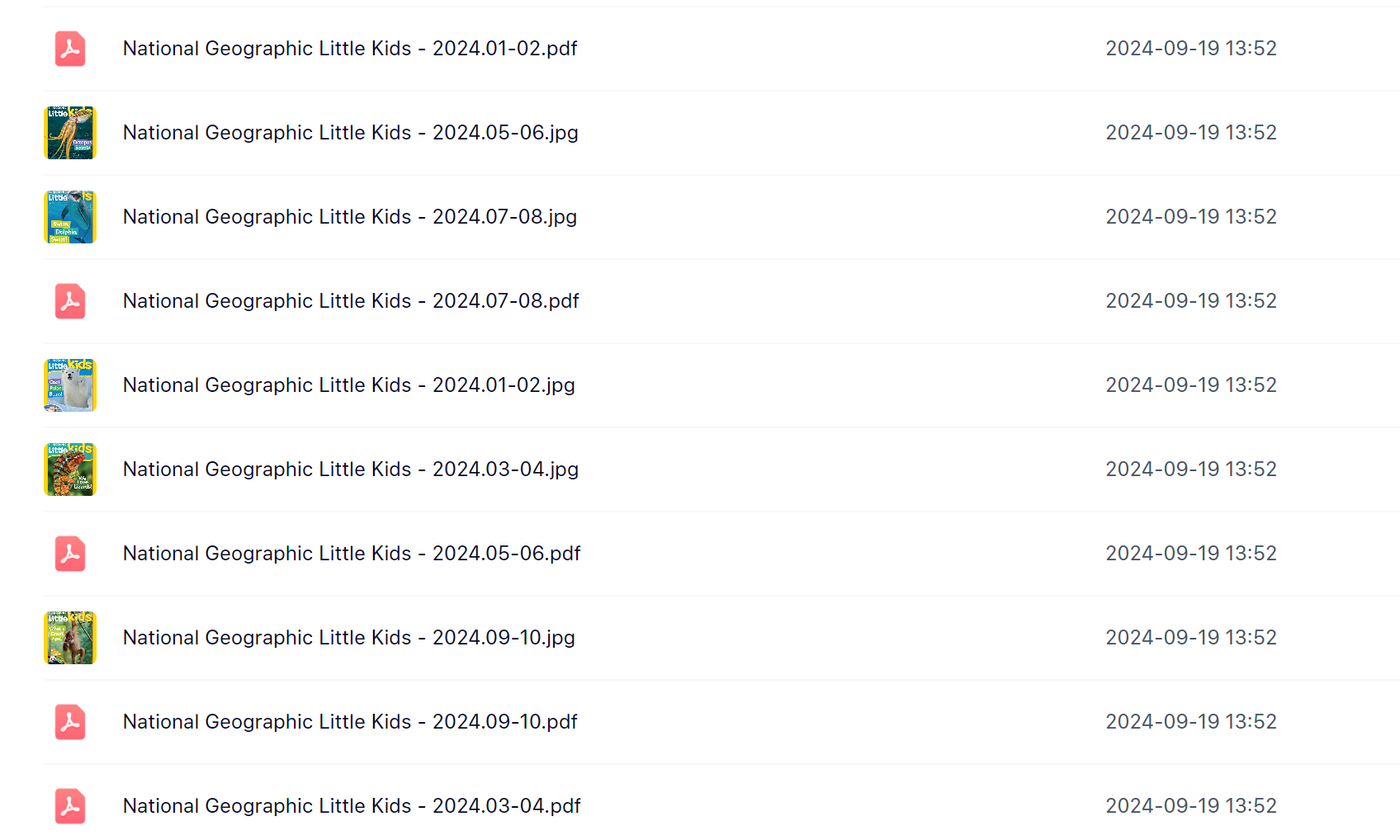The height and width of the screenshot is (840, 1400).
Task: Open polar bear cover thumbnail 2024.01-02.jpg
Action: point(70,385)
